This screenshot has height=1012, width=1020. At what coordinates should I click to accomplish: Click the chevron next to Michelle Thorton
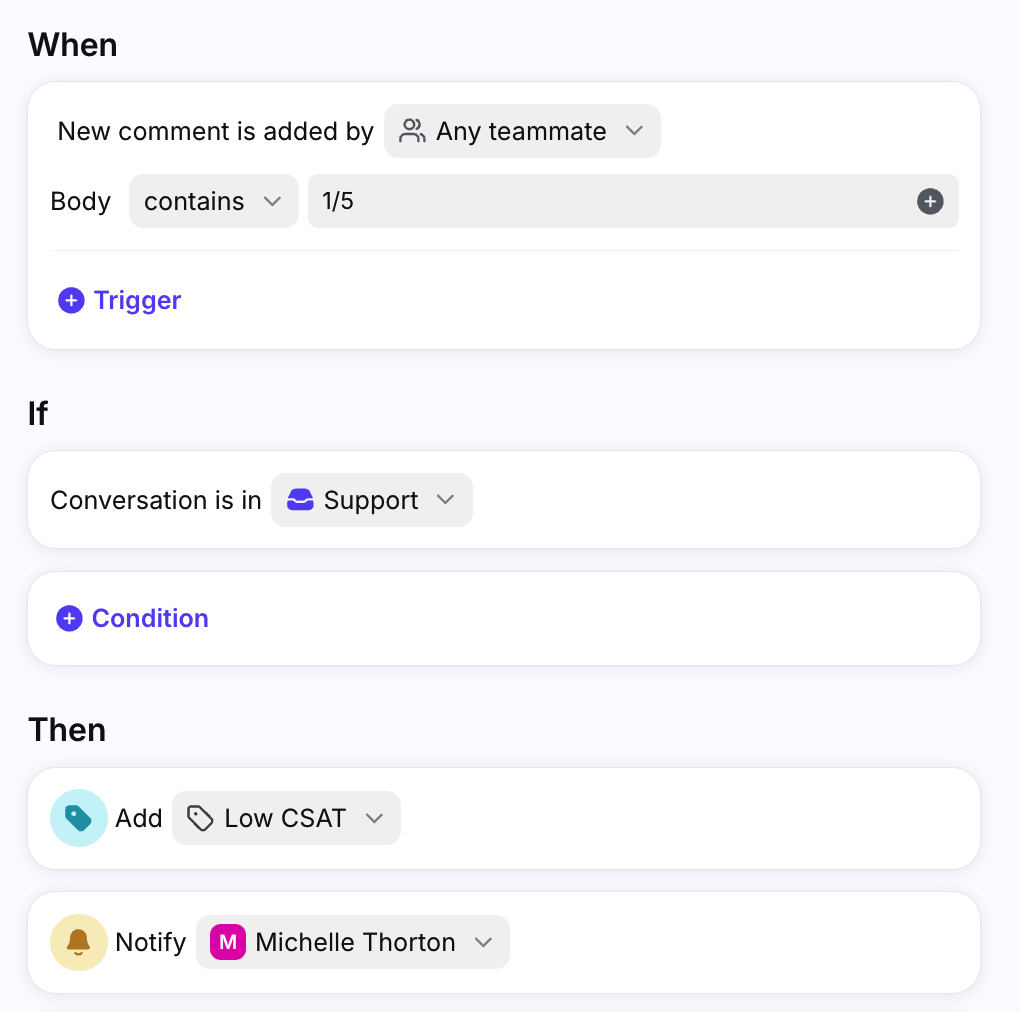click(483, 942)
